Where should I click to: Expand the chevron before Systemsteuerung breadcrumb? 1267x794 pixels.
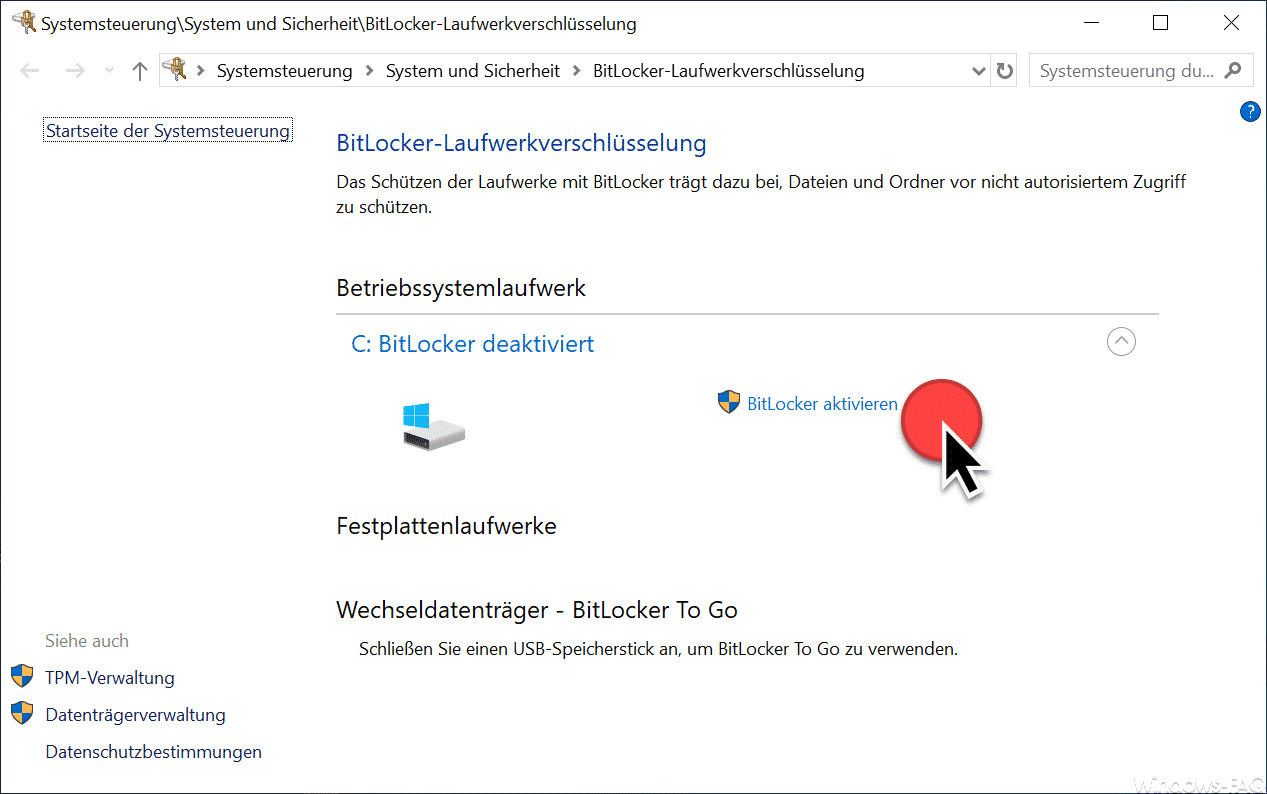click(201, 71)
